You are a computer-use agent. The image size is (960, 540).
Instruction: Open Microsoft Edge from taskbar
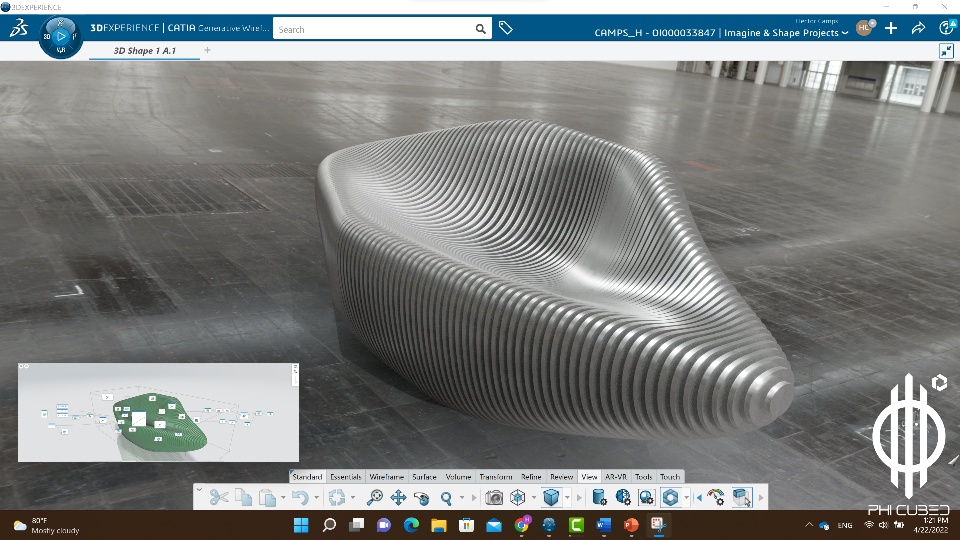411,525
